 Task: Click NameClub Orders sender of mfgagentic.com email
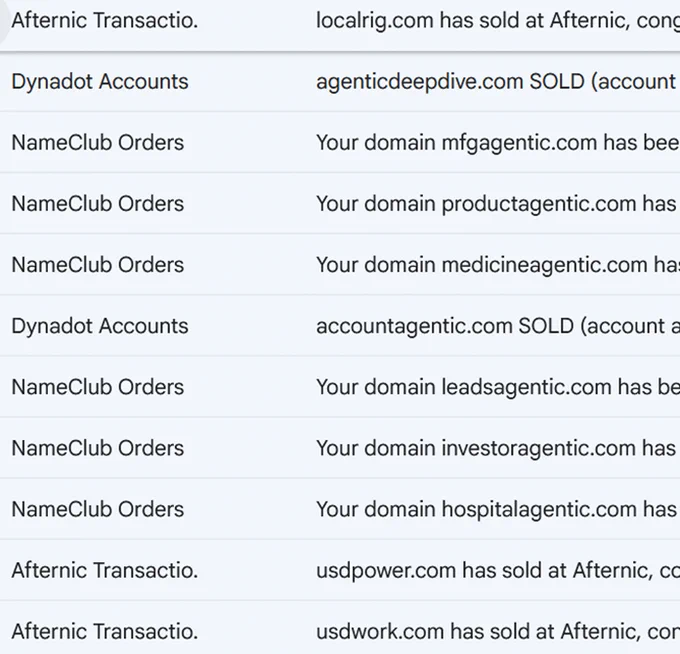click(98, 143)
